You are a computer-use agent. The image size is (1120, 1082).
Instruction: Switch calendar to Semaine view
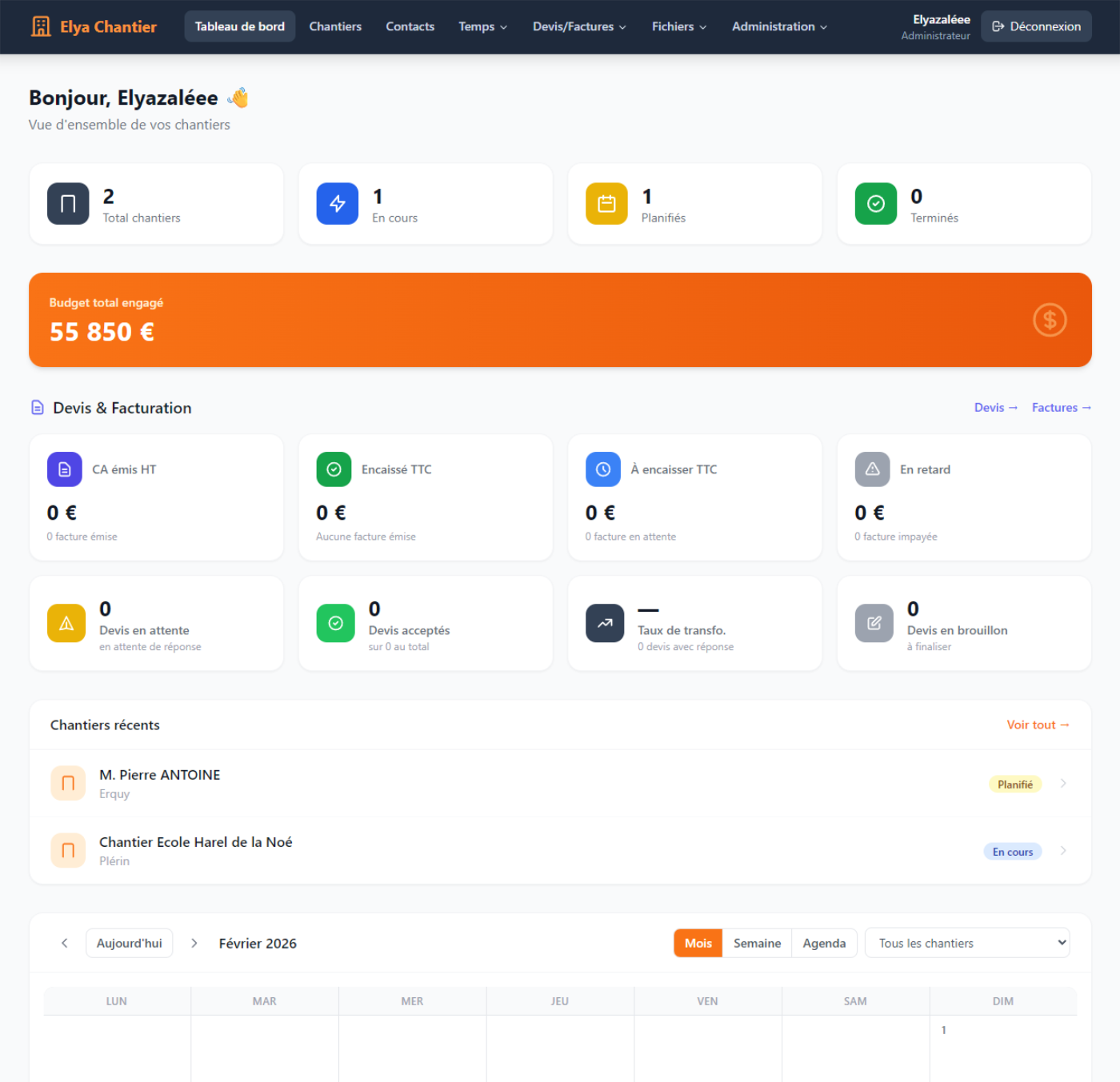757,943
